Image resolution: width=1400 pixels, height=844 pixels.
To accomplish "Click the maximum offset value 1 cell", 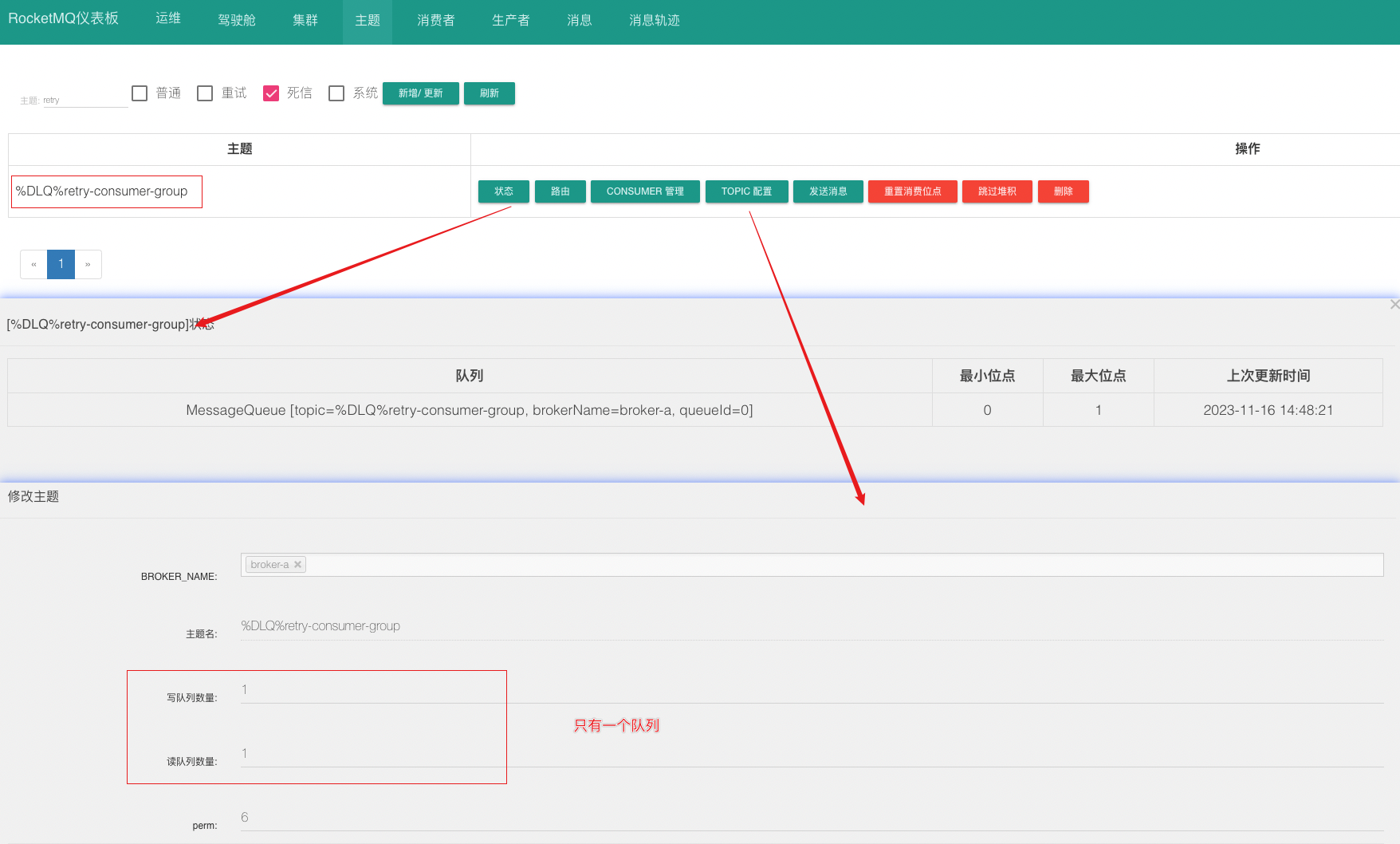I will [x=1098, y=410].
